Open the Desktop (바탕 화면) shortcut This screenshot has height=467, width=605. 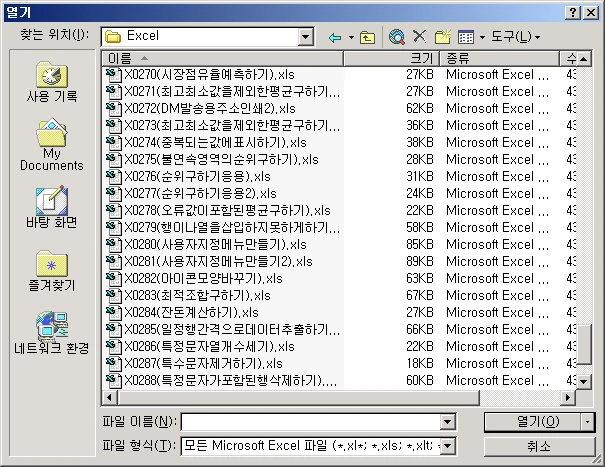pyautogui.click(x=52, y=207)
